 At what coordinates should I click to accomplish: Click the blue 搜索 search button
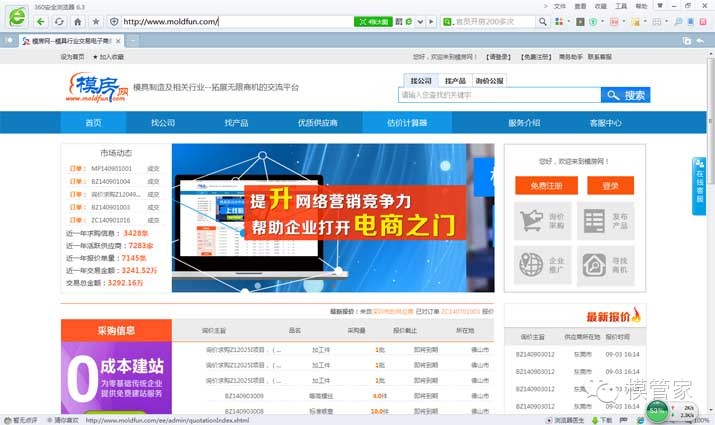[x=625, y=95]
